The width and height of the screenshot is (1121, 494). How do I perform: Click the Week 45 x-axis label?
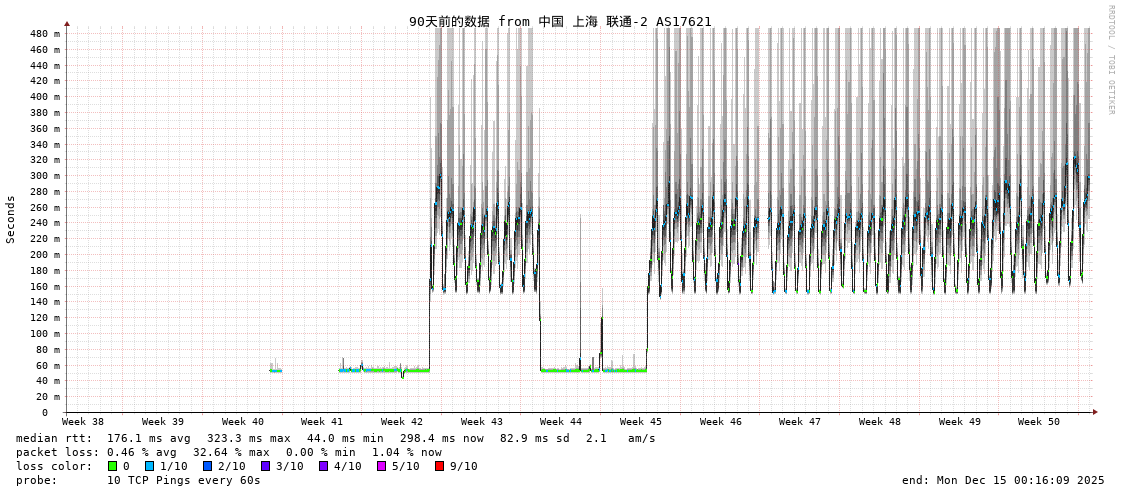click(x=641, y=422)
